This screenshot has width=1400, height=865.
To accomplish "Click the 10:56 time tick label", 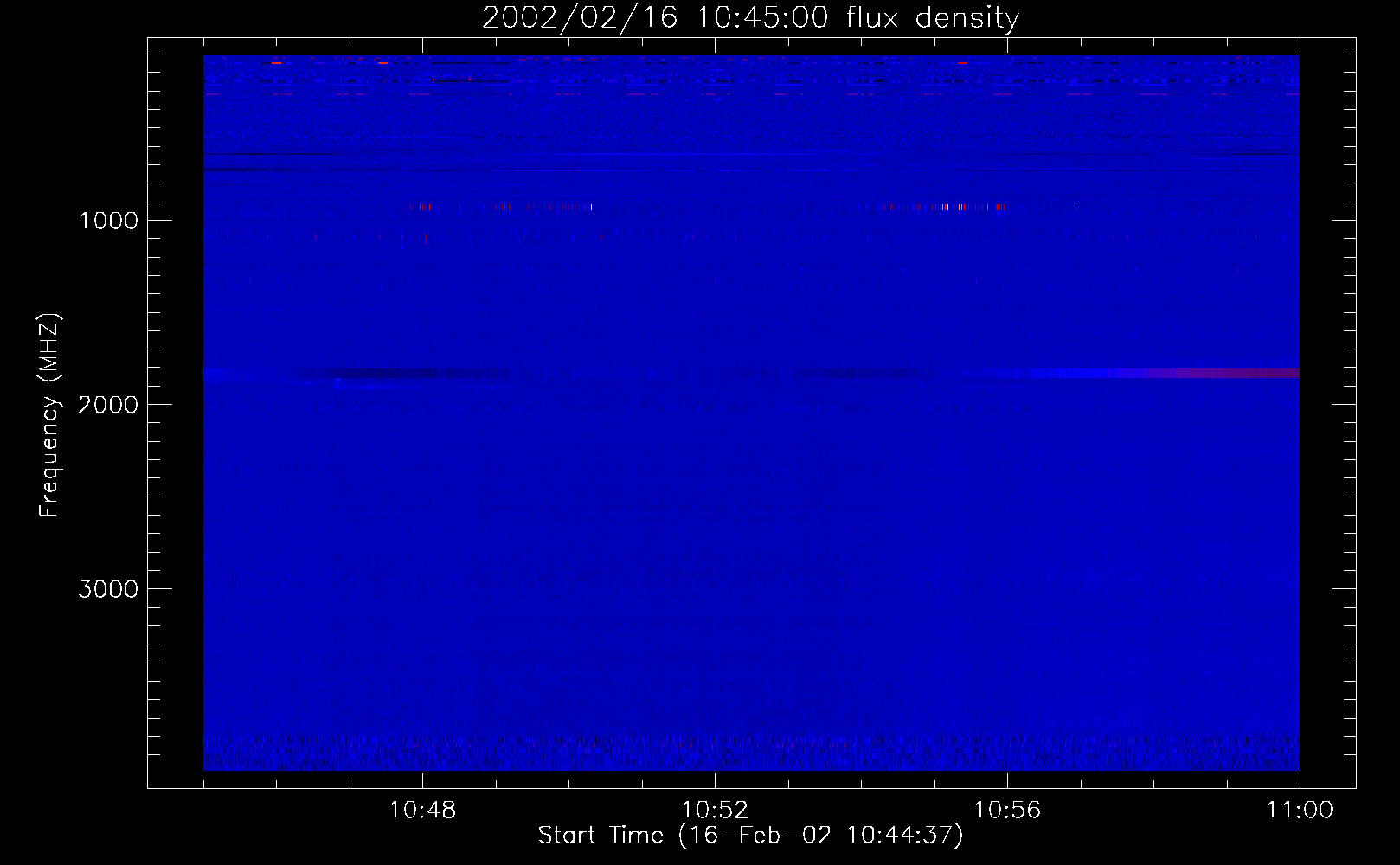I will coord(1007,811).
